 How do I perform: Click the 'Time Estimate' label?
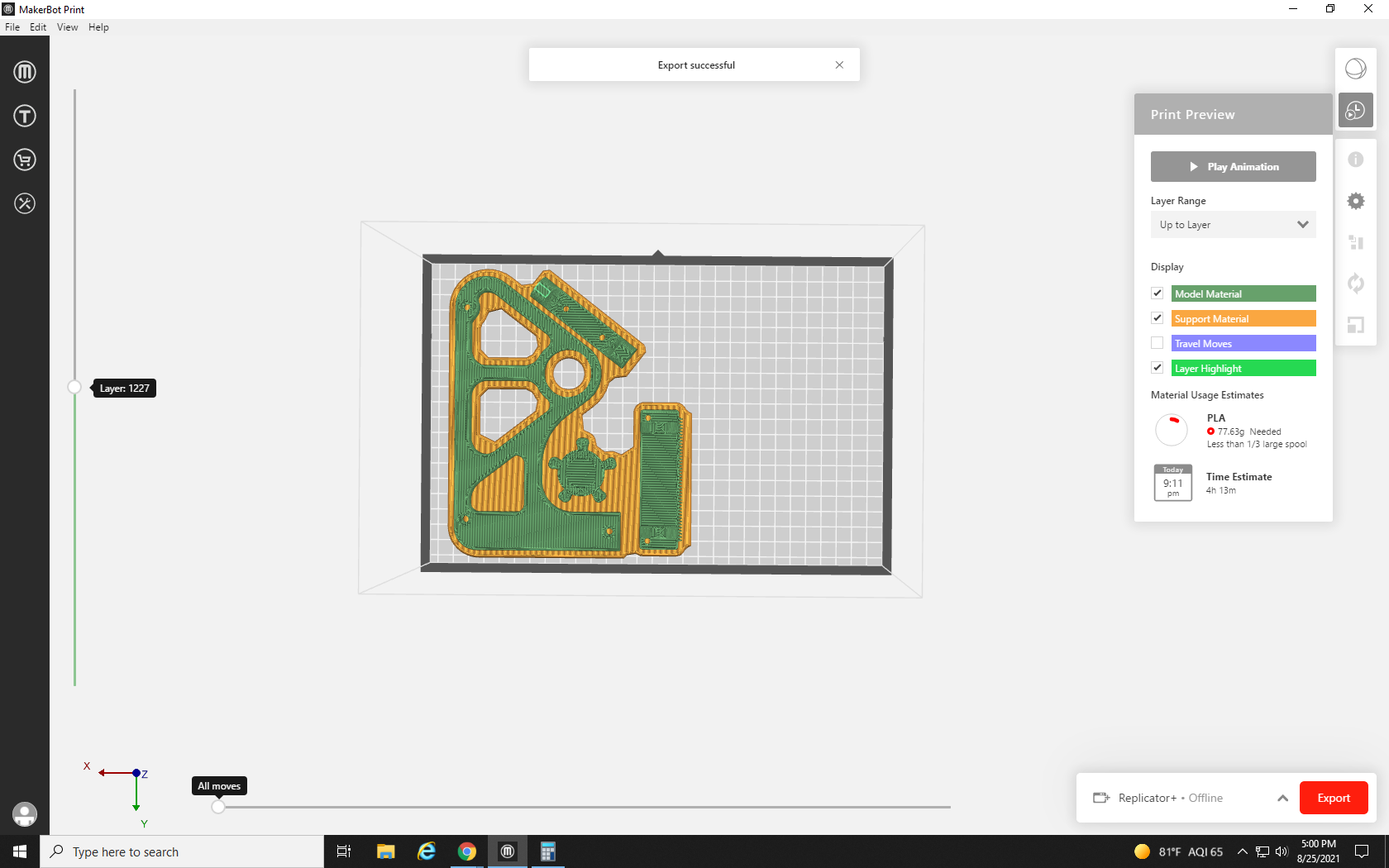coord(1239,477)
